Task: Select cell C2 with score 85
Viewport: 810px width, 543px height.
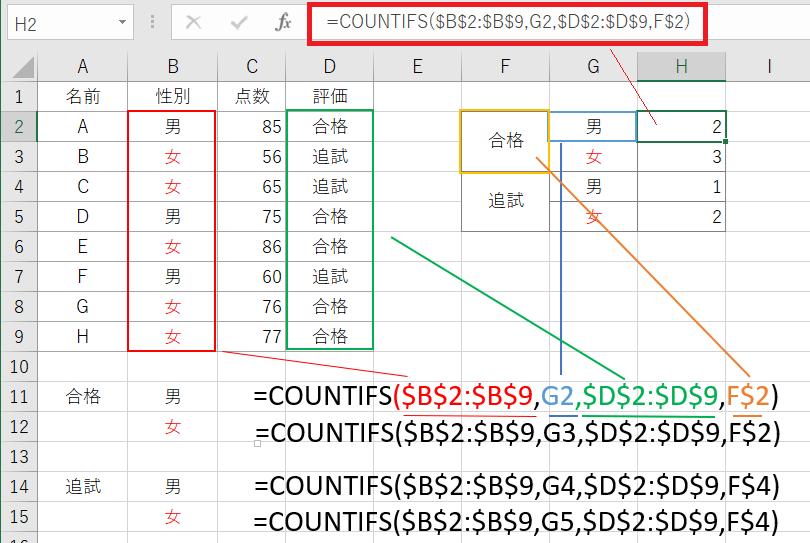Action: click(x=252, y=127)
